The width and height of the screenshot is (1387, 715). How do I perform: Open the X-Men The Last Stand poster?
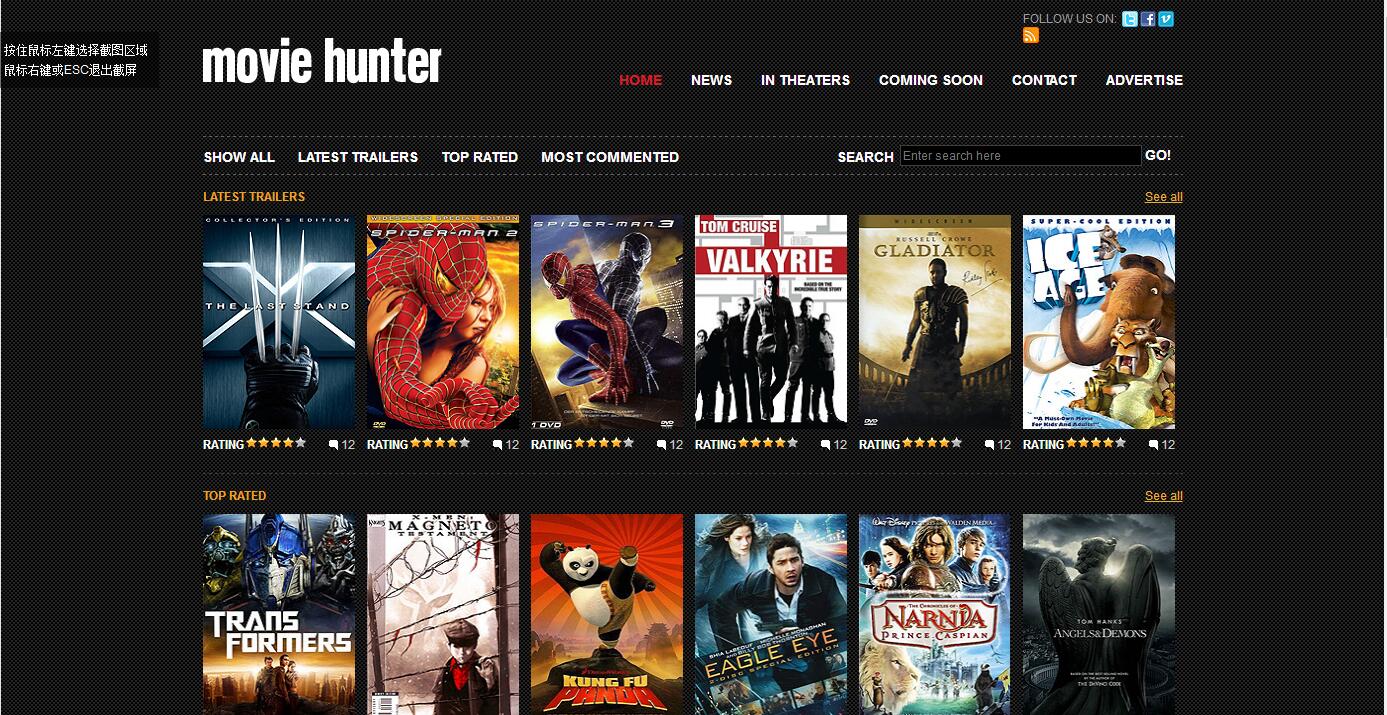point(279,322)
